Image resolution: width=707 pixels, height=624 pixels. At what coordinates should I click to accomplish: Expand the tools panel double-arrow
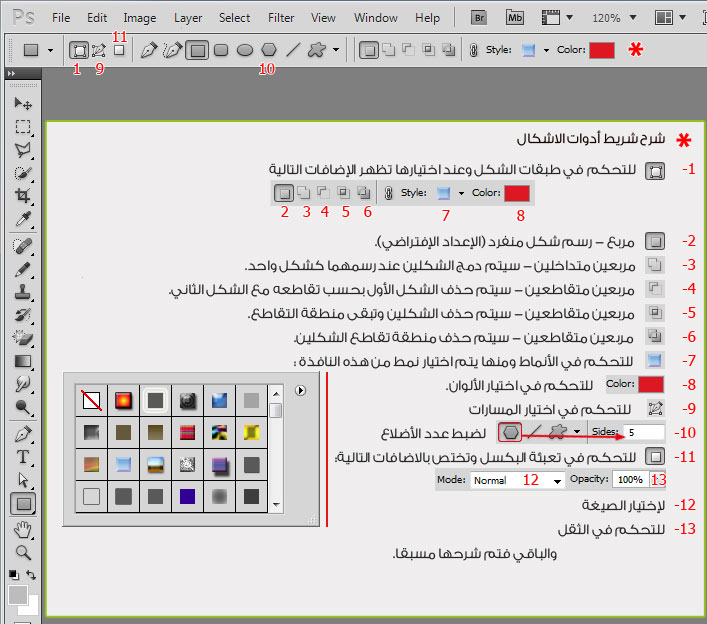(x=12, y=73)
